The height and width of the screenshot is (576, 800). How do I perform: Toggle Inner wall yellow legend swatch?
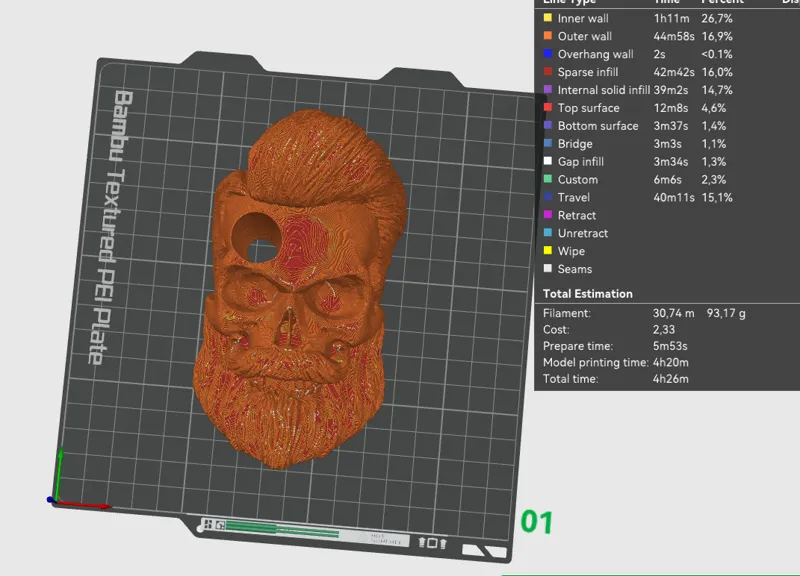(x=547, y=18)
